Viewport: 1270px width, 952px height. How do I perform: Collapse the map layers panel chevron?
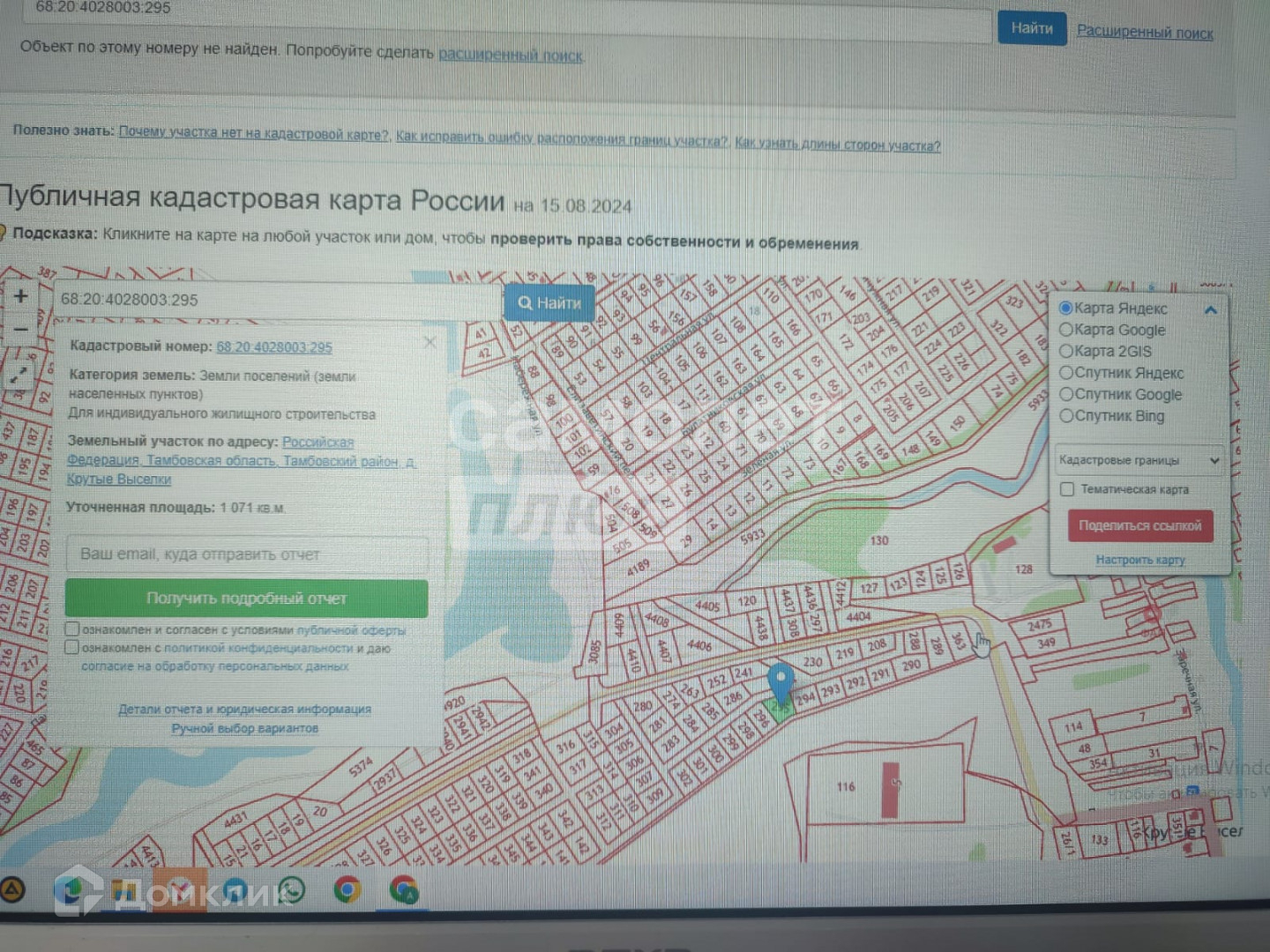[x=1211, y=310]
